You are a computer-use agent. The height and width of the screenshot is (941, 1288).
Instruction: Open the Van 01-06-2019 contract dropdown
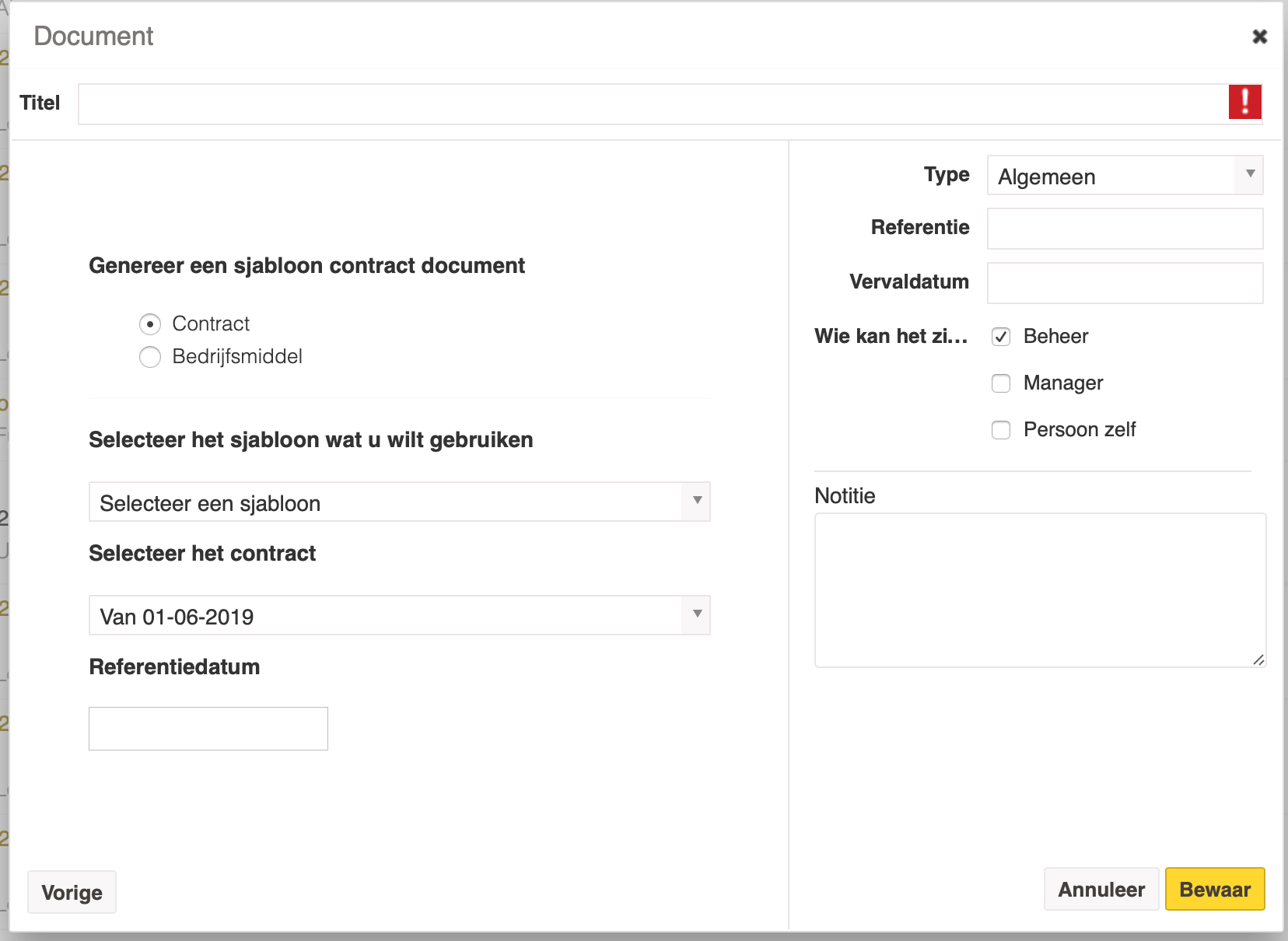click(x=400, y=615)
